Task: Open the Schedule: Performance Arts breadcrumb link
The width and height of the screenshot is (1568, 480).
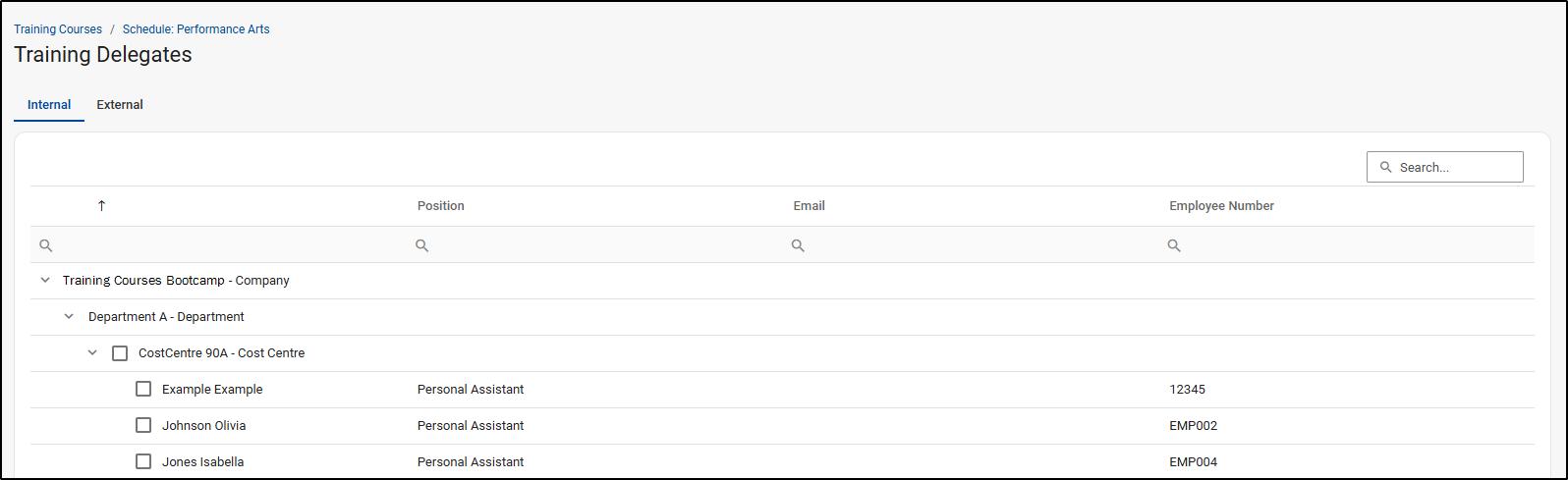Action: coord(196,29)
